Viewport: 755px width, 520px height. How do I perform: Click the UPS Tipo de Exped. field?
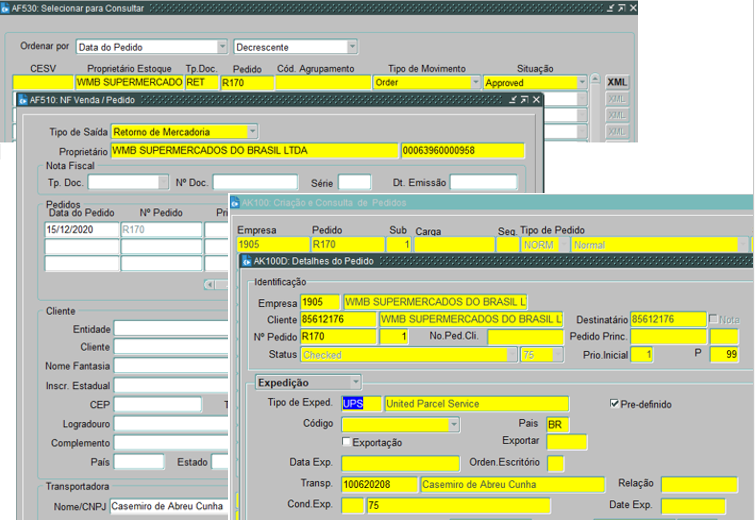(360, 404)
